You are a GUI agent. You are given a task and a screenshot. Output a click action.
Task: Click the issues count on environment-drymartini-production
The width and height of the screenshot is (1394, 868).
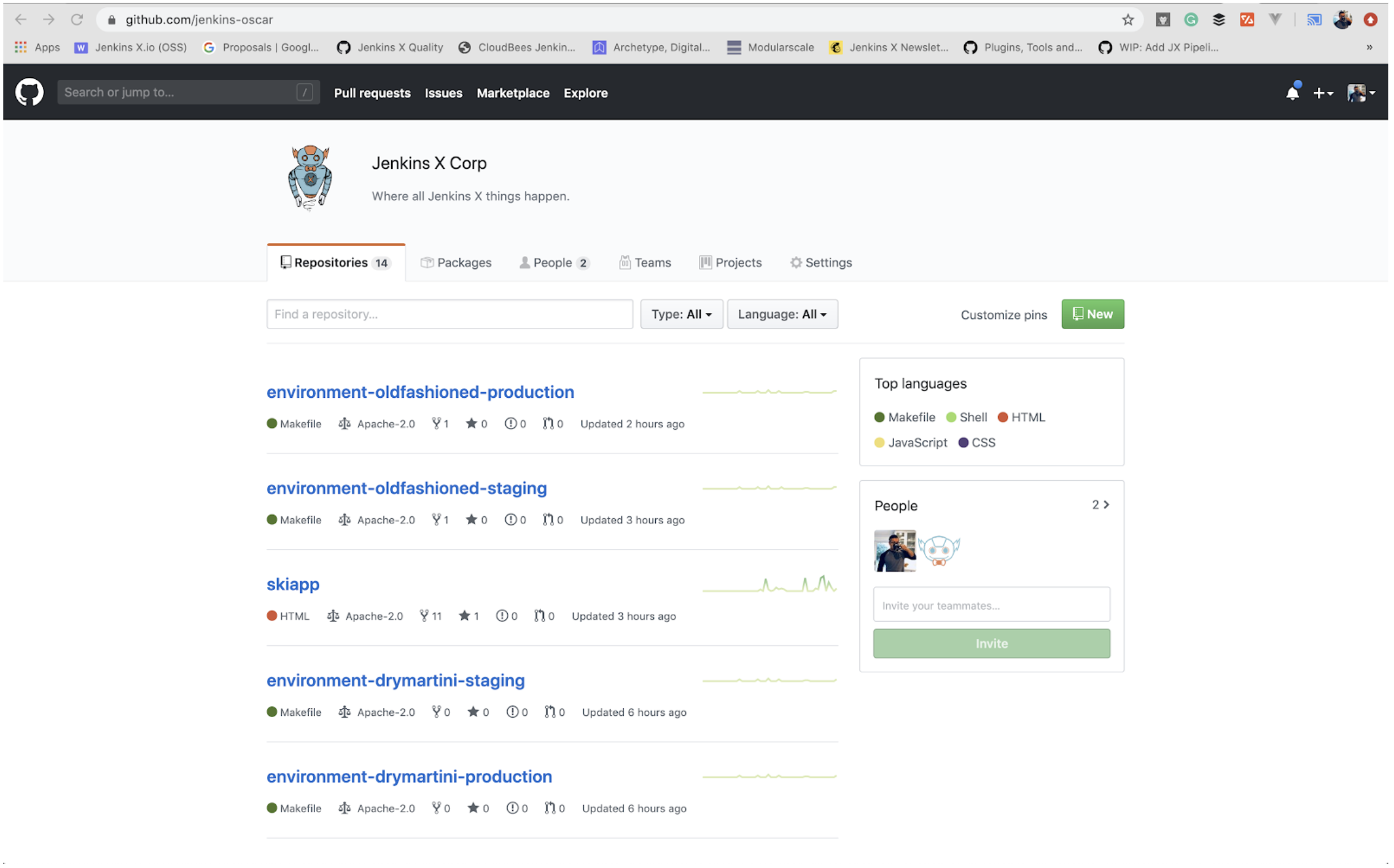tap(517, 808)
